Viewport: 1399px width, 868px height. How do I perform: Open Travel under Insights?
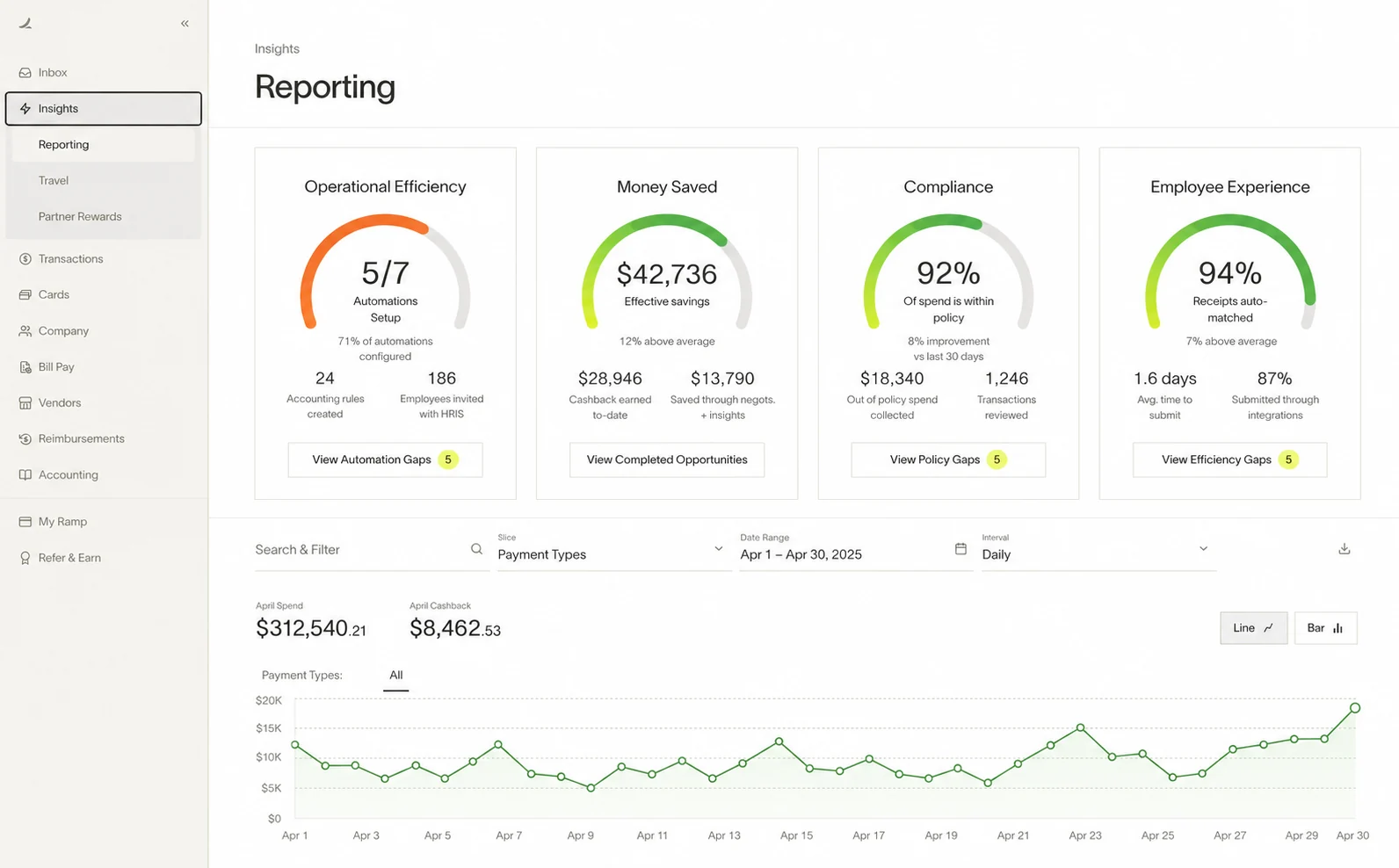click(x=104, y=181)
